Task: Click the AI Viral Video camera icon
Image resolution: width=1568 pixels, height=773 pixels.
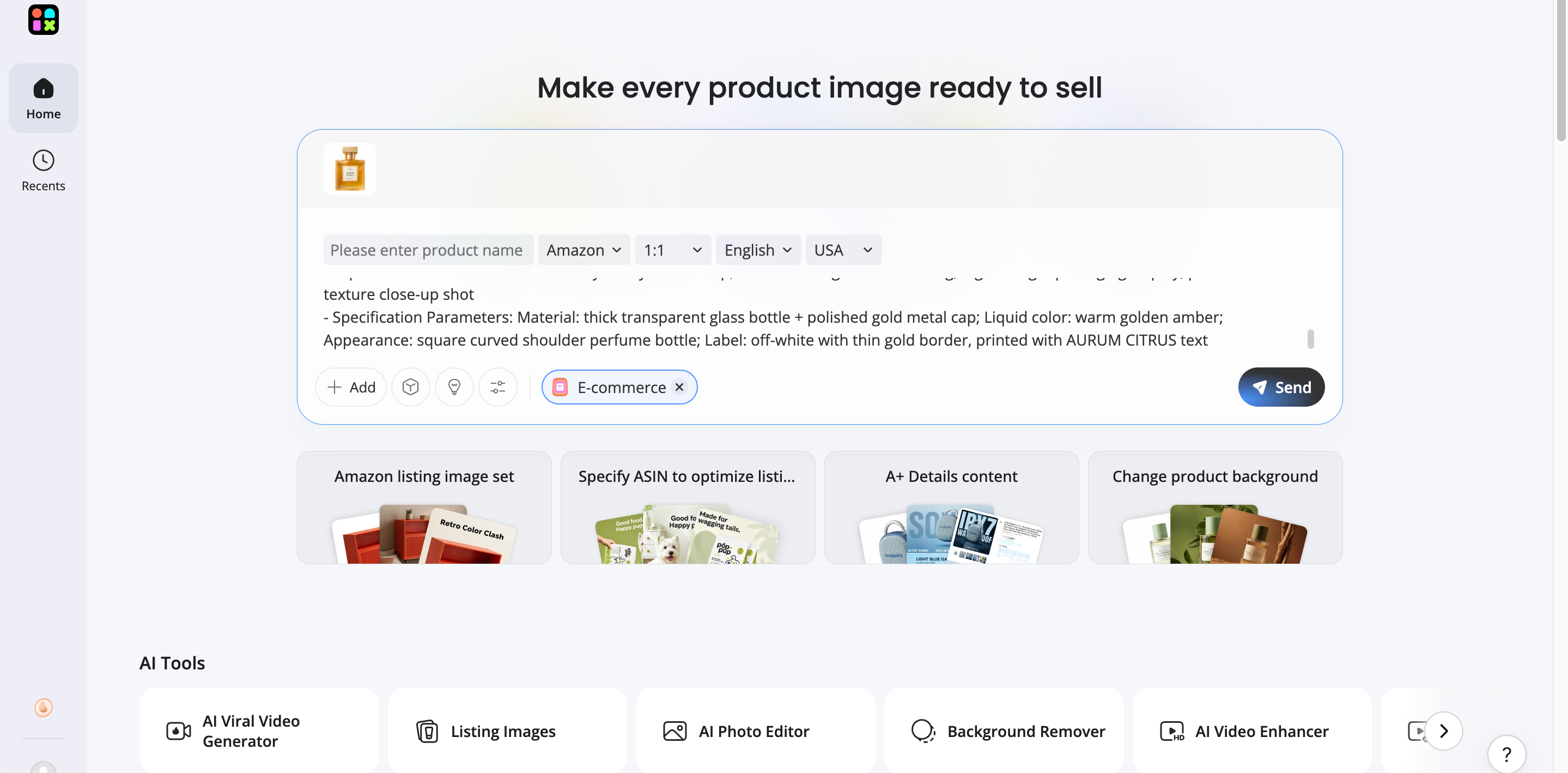Action: 178,730
